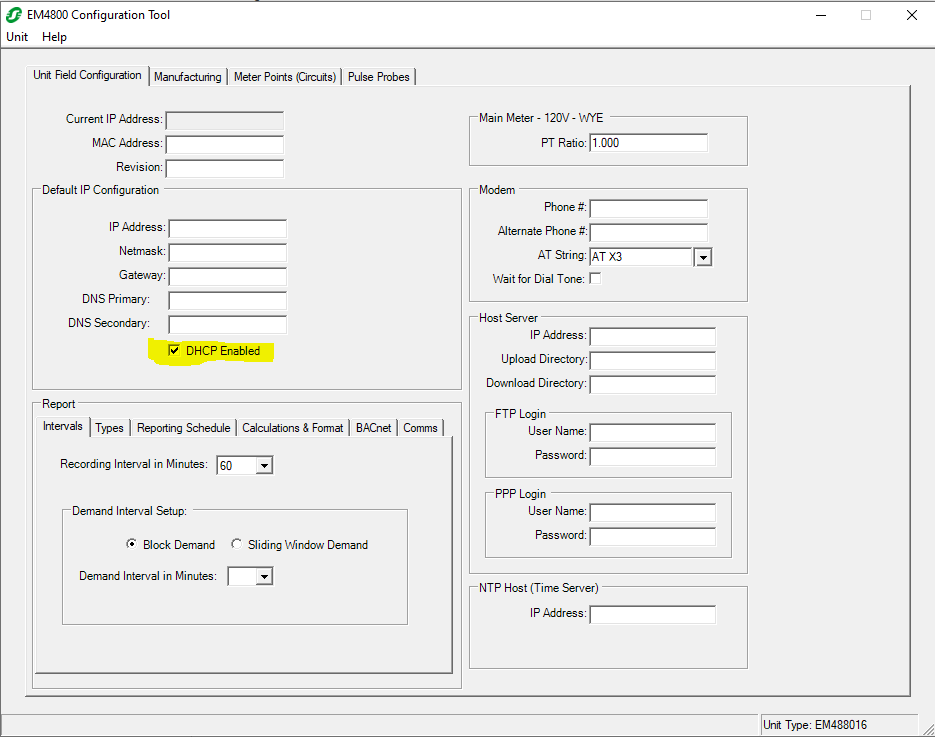Select Block Demand radio button
Viewport: 935px width, 737px height.
coord(131,544)
